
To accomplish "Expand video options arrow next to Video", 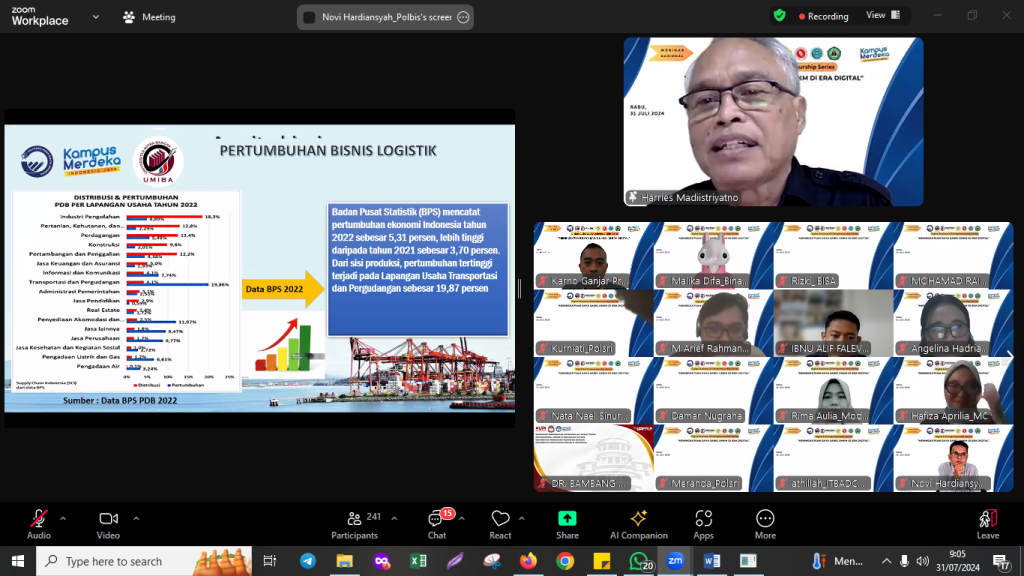I will (132, 518).
